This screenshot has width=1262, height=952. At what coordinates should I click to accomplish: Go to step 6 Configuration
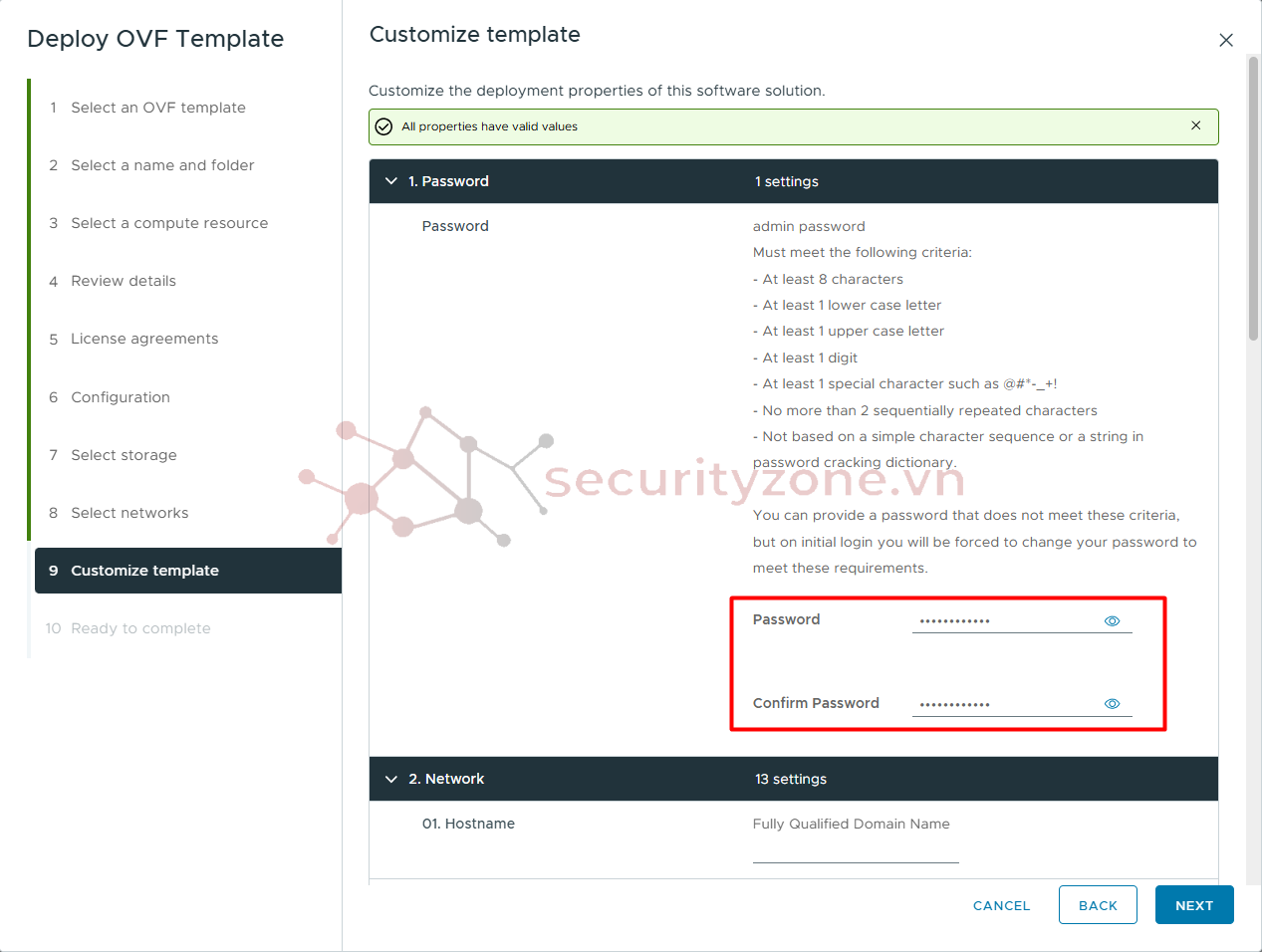pyautogui.click(x=121, y=397)
